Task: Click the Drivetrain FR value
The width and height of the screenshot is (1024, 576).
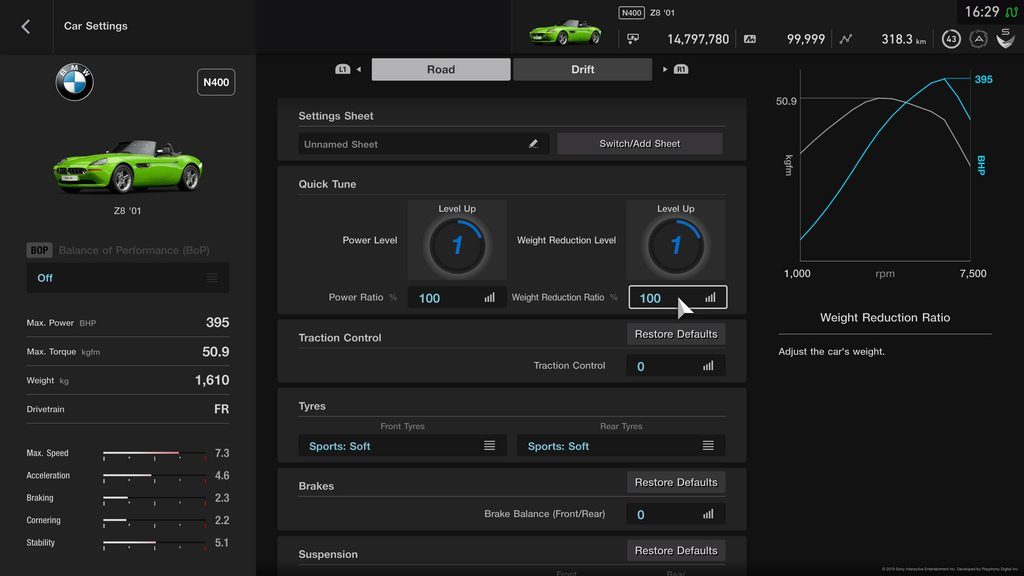Action: pyautogui.click(x=221, y=409)
